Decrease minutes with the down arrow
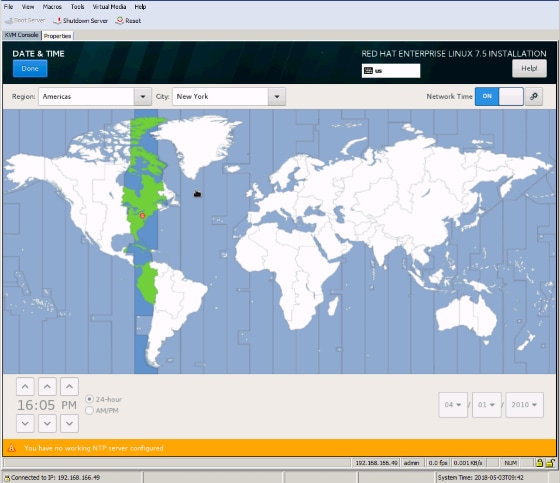 pyautogui.click(x=47, y=423)
